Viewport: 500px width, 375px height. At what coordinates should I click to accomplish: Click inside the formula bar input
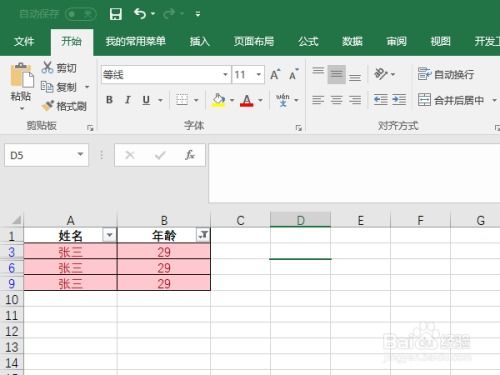(x=354, y=173)
